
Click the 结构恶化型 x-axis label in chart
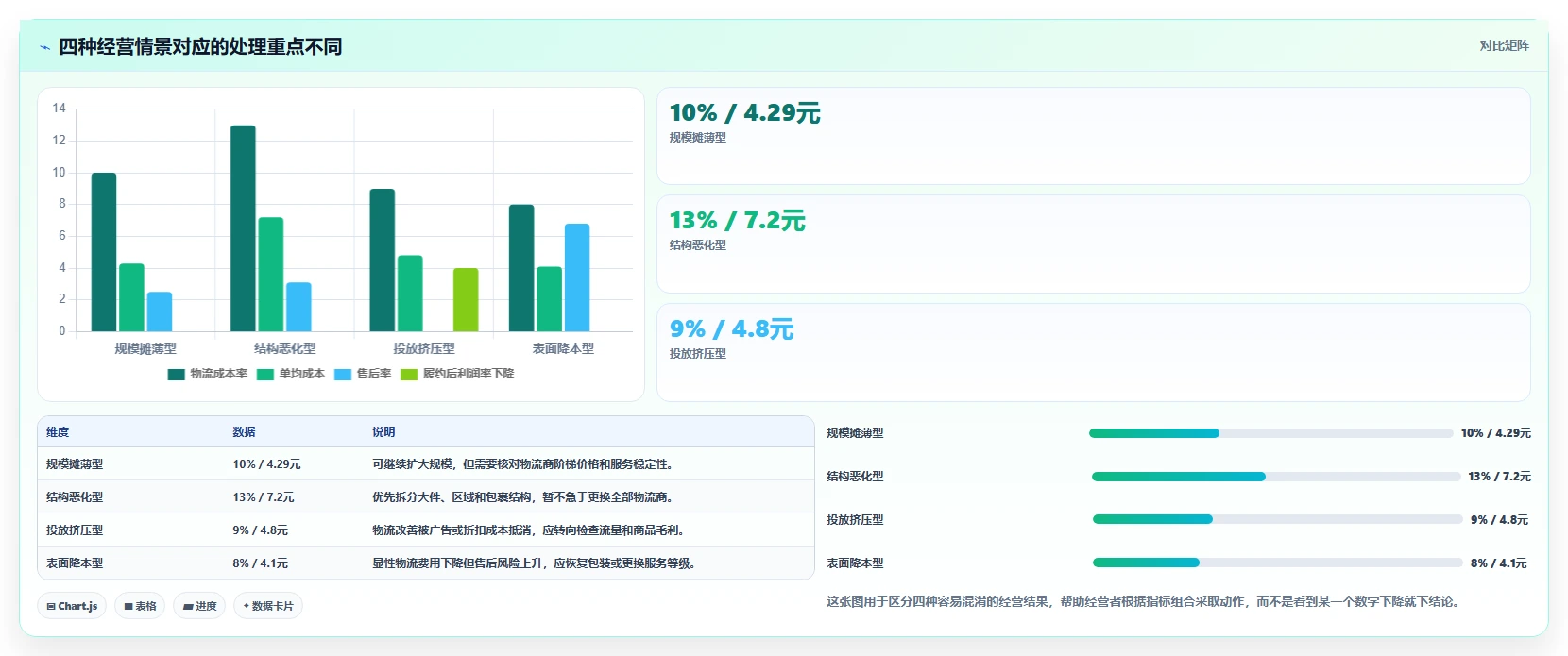tap(284, 348)
